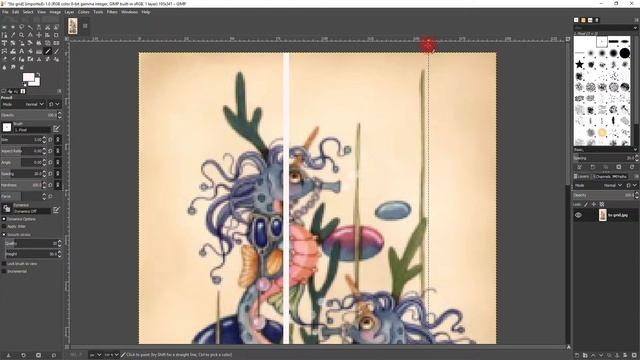Open the left dock tab configuration menu
The height and width of the screenshot is (360, 640).
point(59,91)
